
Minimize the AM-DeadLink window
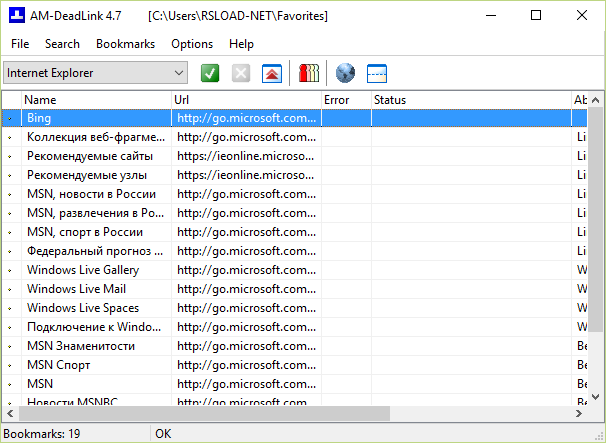[491, 15]
